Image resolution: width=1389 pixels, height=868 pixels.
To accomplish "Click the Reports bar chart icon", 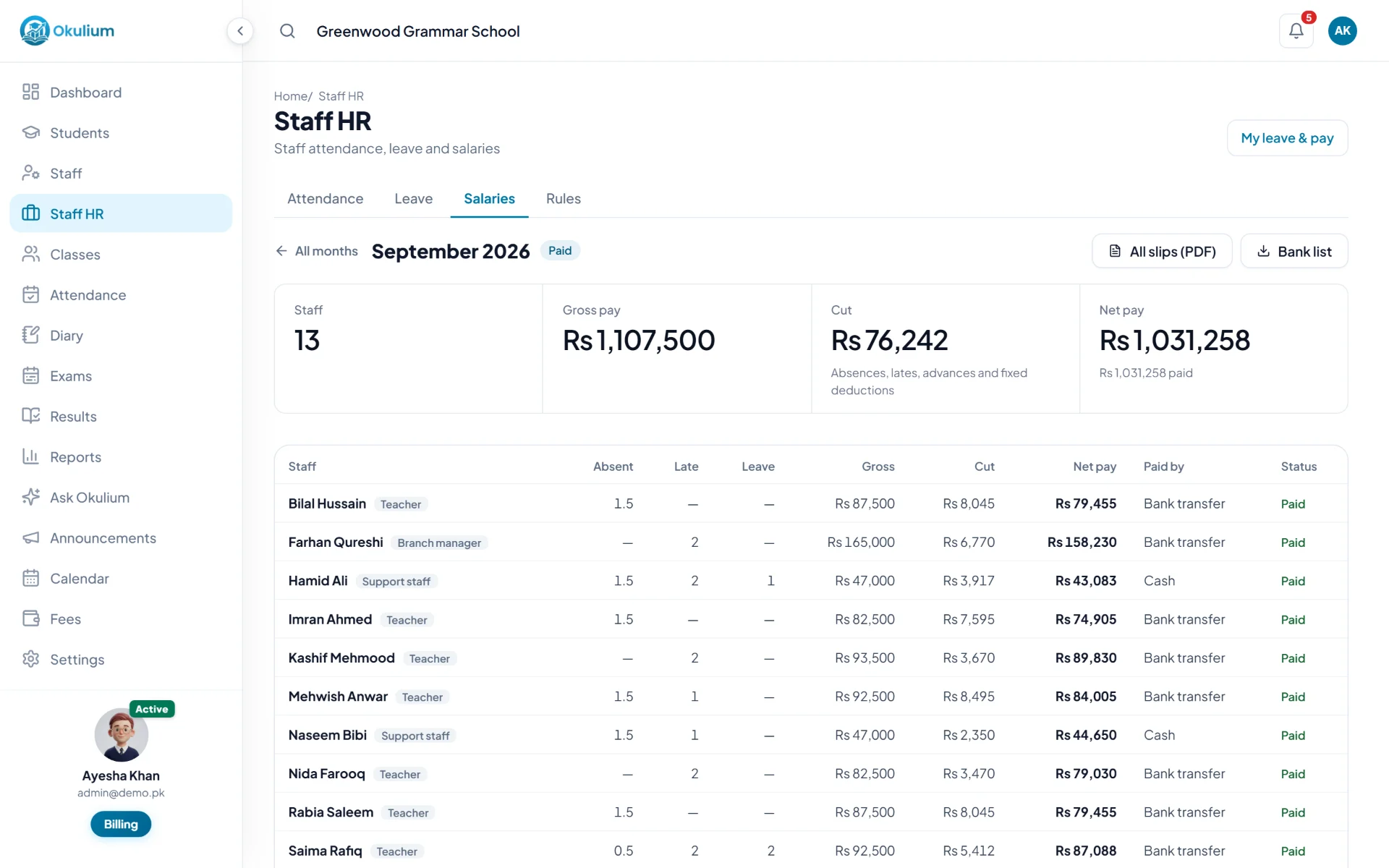I will coord(30,456).
